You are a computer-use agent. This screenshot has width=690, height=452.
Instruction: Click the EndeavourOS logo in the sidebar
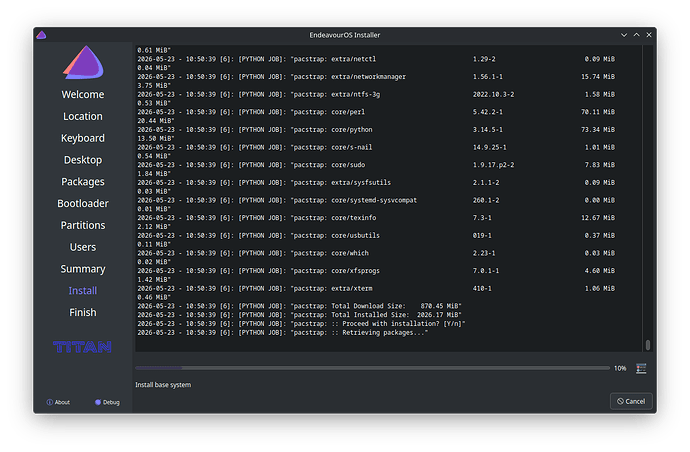(83, 62)
